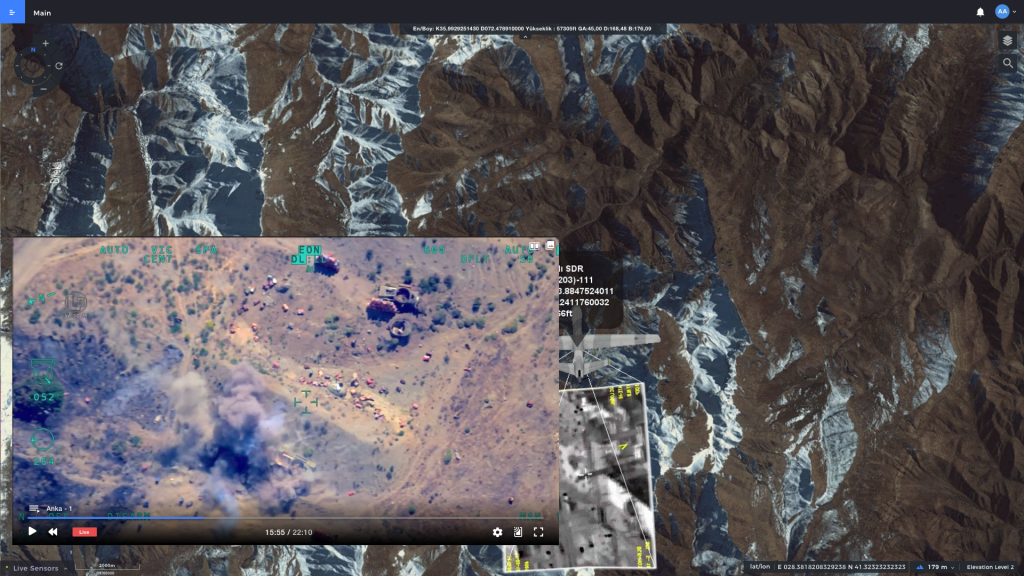Screen dimensions: 1024x576
Task: Click the map search magnifier icon
Action: [1007, 63]
